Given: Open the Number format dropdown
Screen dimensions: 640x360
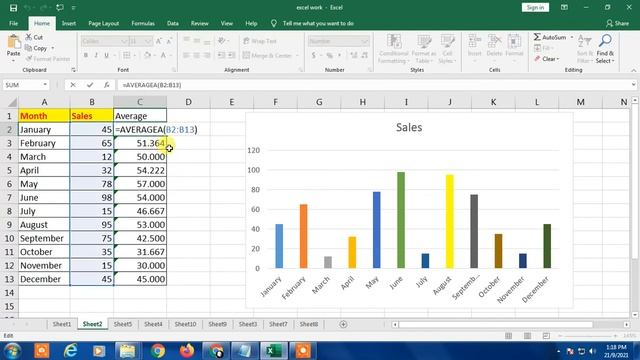Looking at the screenshot, I should coord(364,41).
